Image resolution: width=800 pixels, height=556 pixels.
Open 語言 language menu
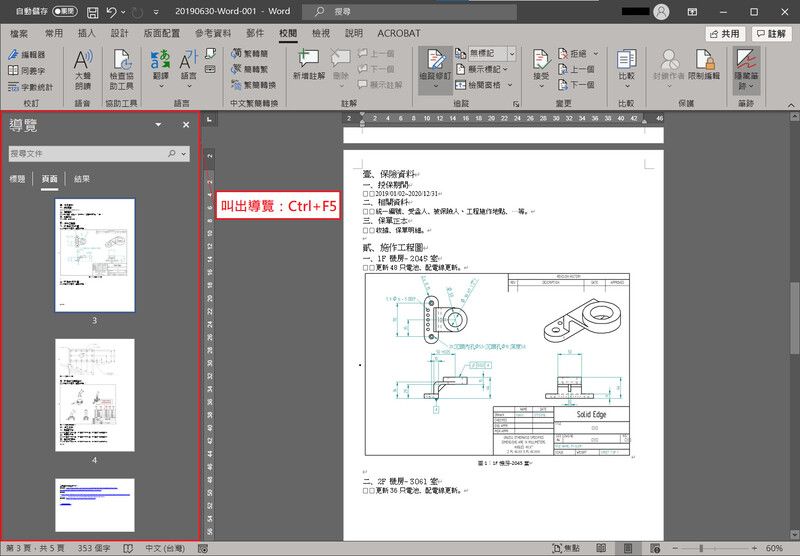(x=188, y=69)
